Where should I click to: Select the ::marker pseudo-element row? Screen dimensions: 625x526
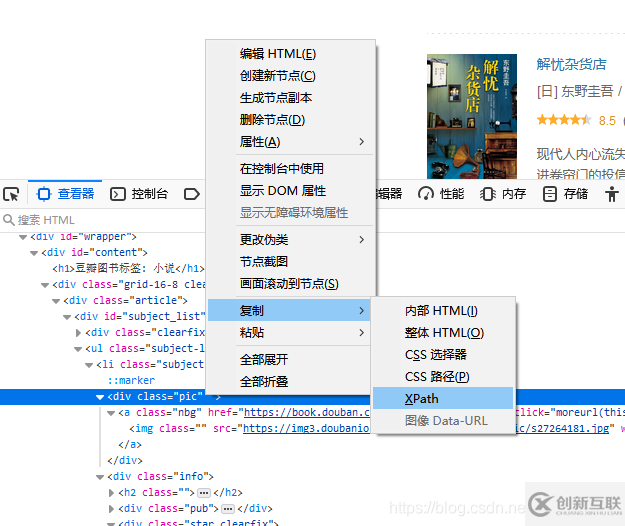pos(131,381)
